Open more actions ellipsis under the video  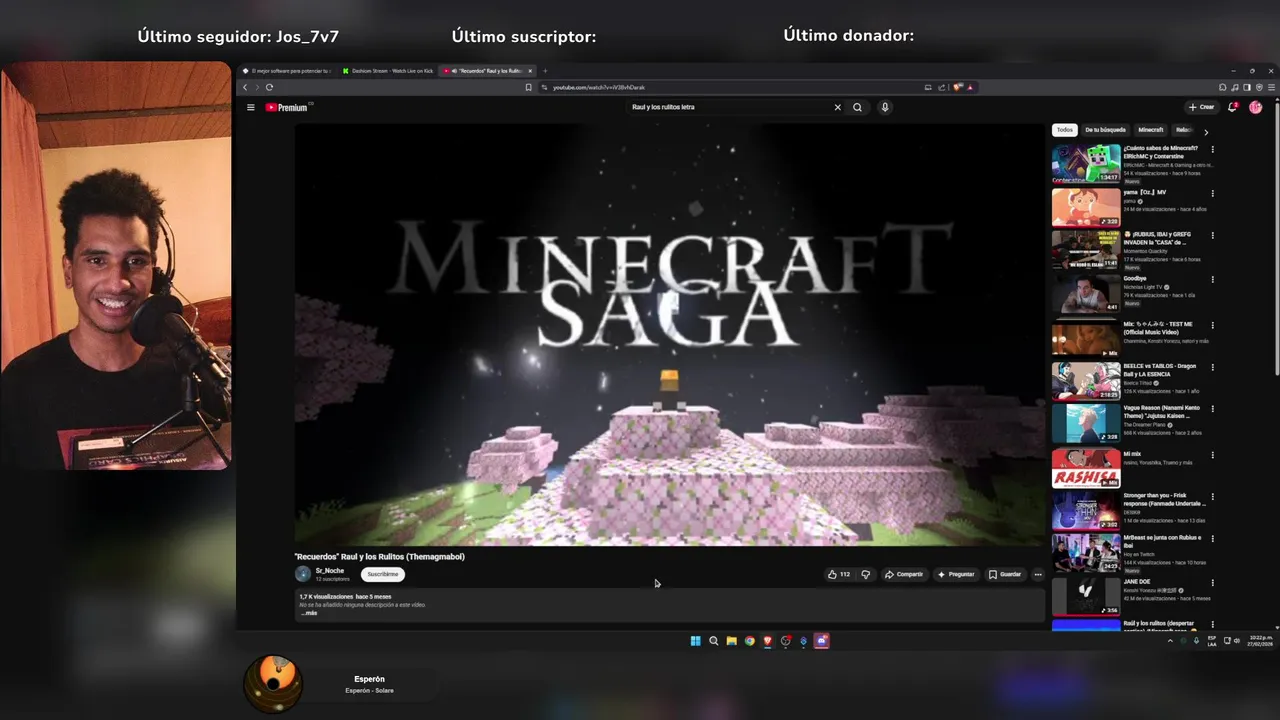click(x=1038, y=574)
